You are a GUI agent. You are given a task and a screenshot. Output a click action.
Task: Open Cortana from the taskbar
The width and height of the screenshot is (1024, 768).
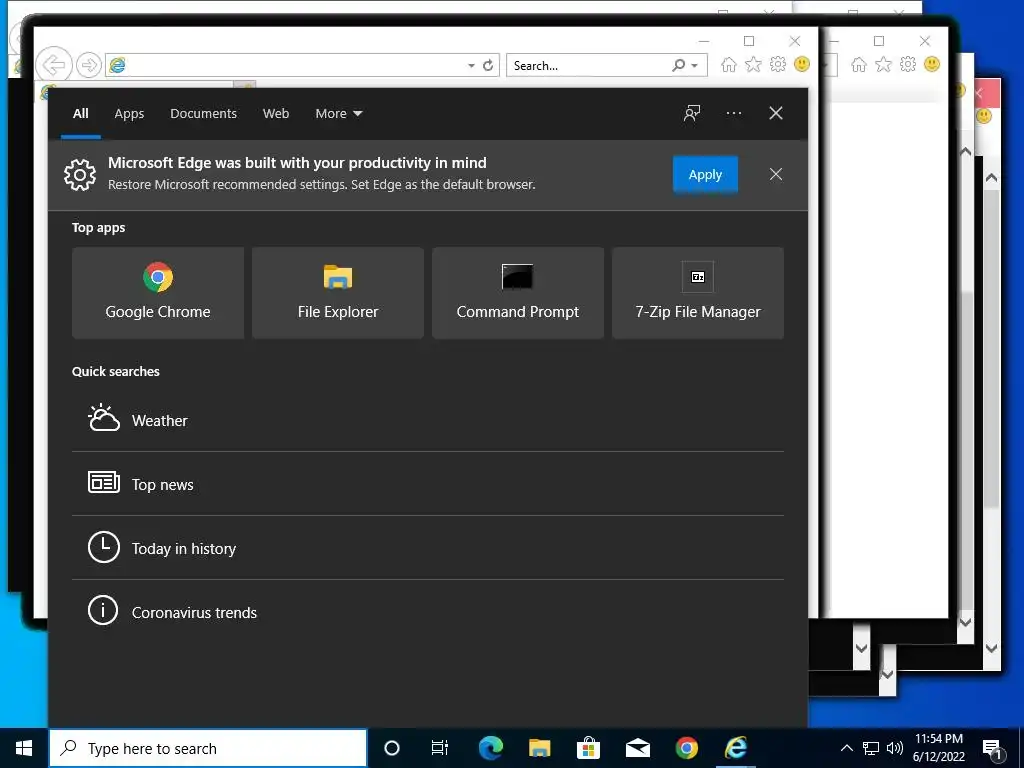(391, 748)
